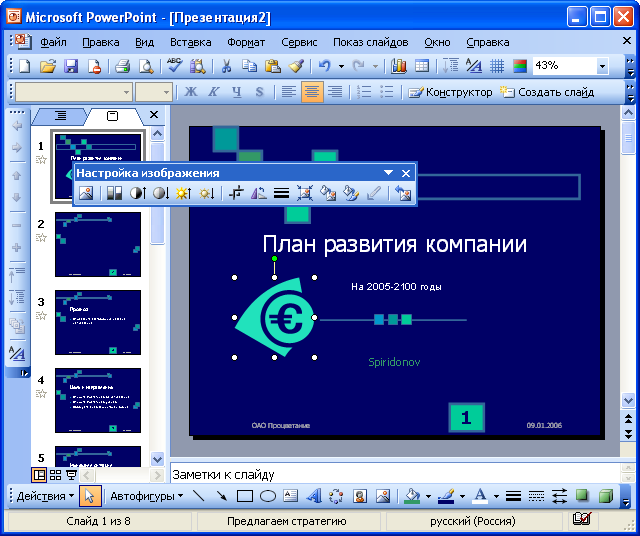This screenshot has height=536, width=640.
Task: Click the Создать слайд button
Action: [x=548, y=92]
